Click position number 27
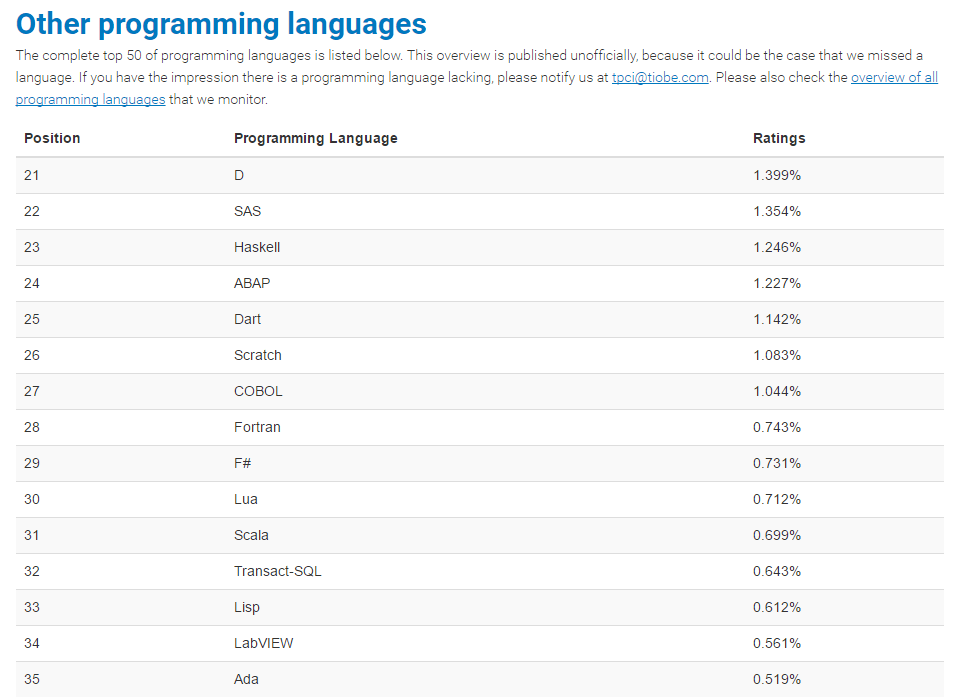The height and width of the screenshot is (697, 958). [32, 392]
